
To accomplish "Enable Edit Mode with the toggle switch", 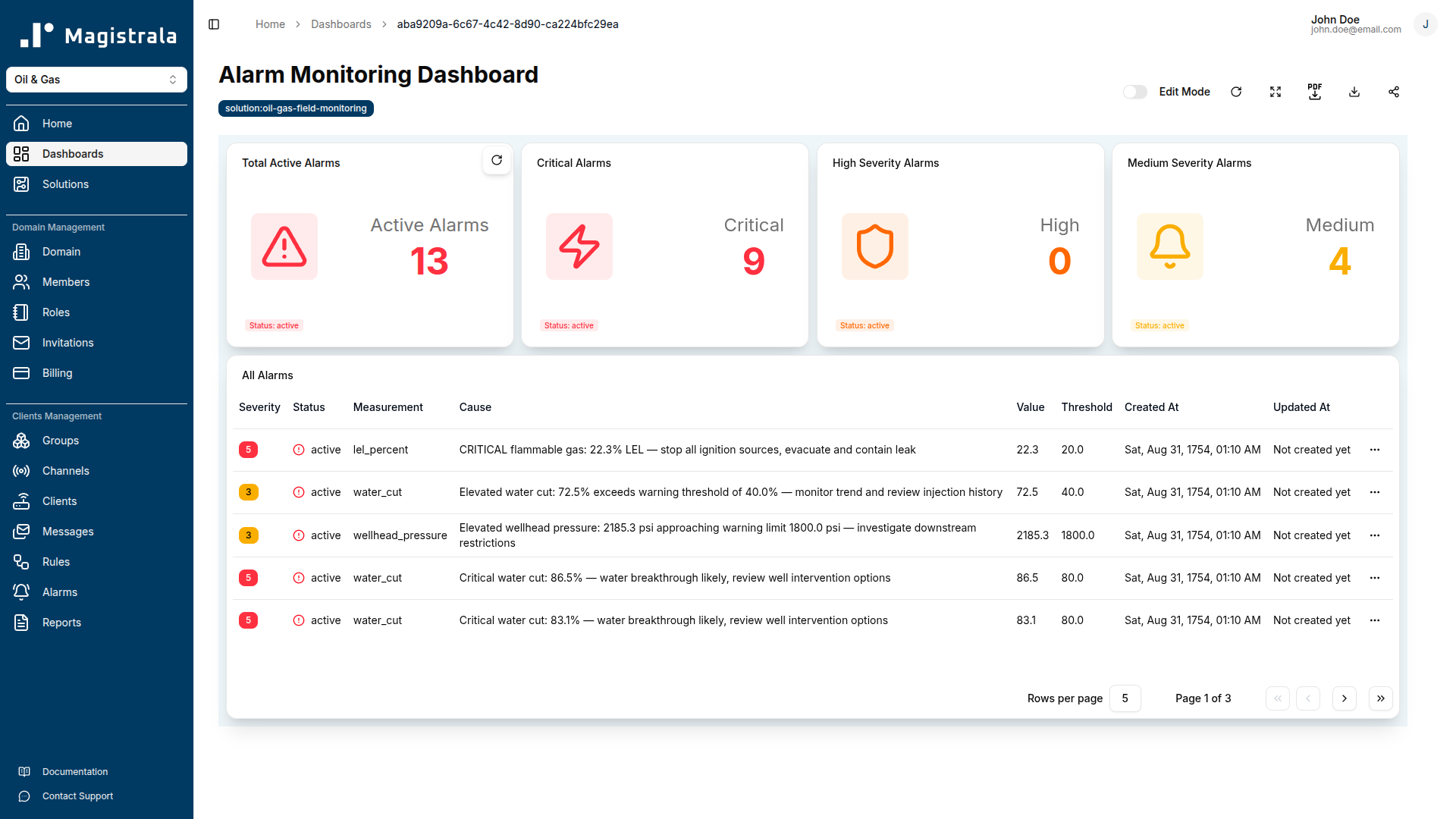I will pyautogui.click(x=1134, y=92).
